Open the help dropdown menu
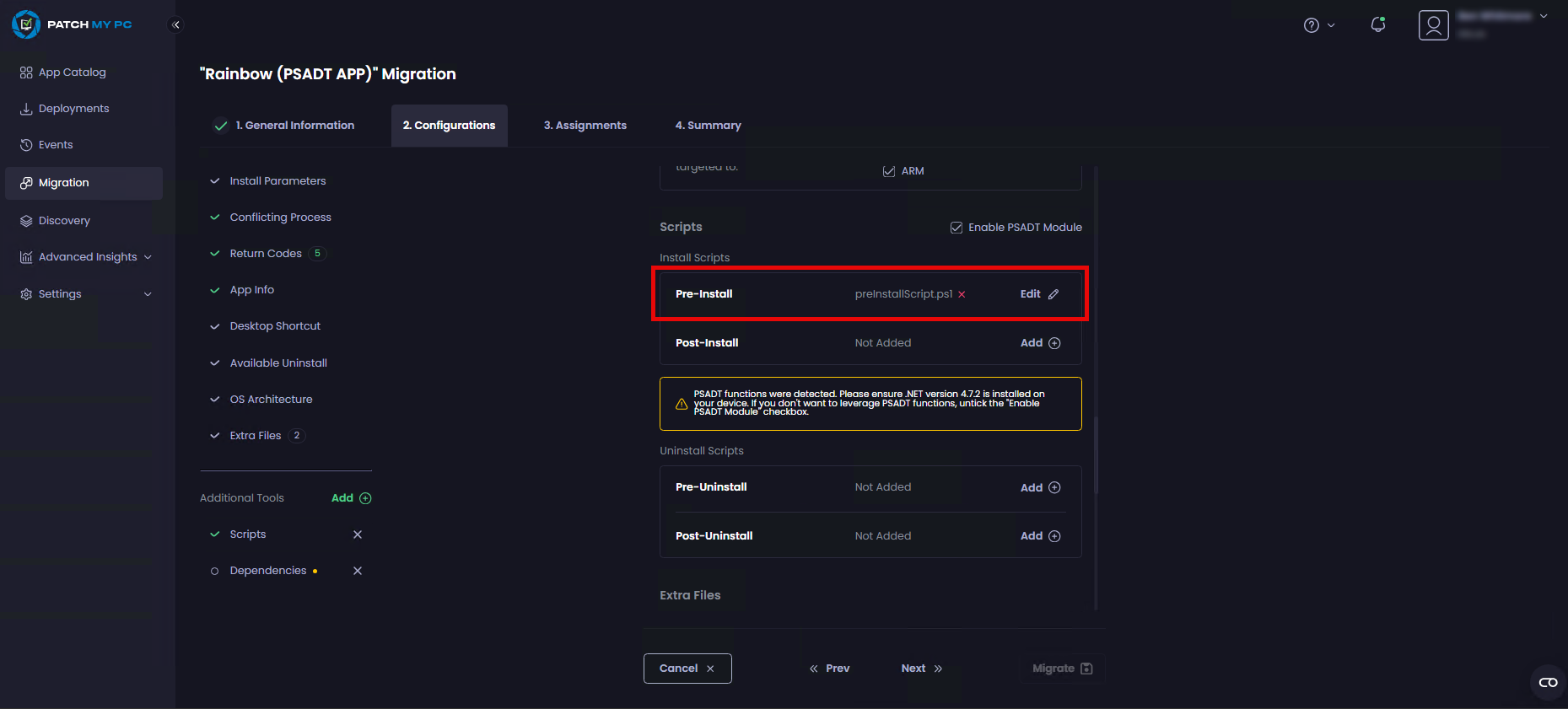 click(1318, 25)
